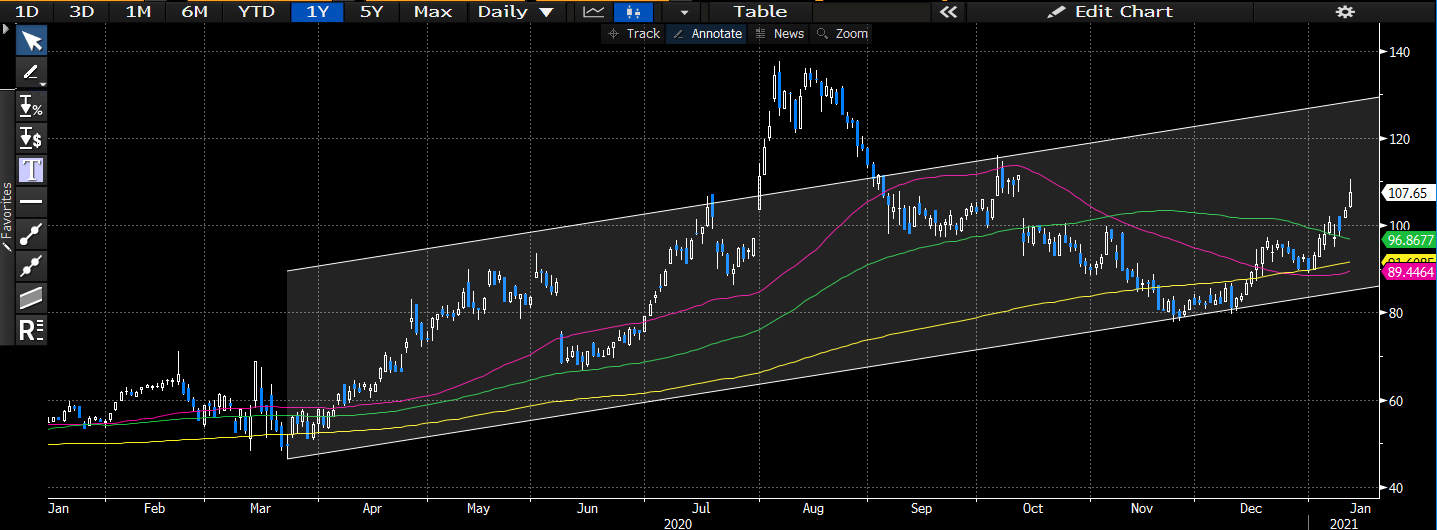Select the trend line tool
The height and width of the screenshot is (530, 1437).
(31, 233)
